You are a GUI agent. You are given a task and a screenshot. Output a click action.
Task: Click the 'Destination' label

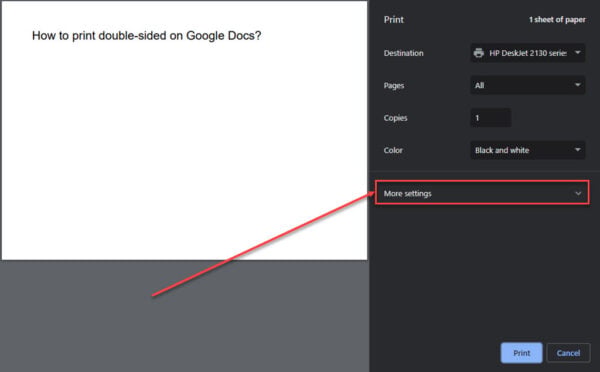pos(404,53)
